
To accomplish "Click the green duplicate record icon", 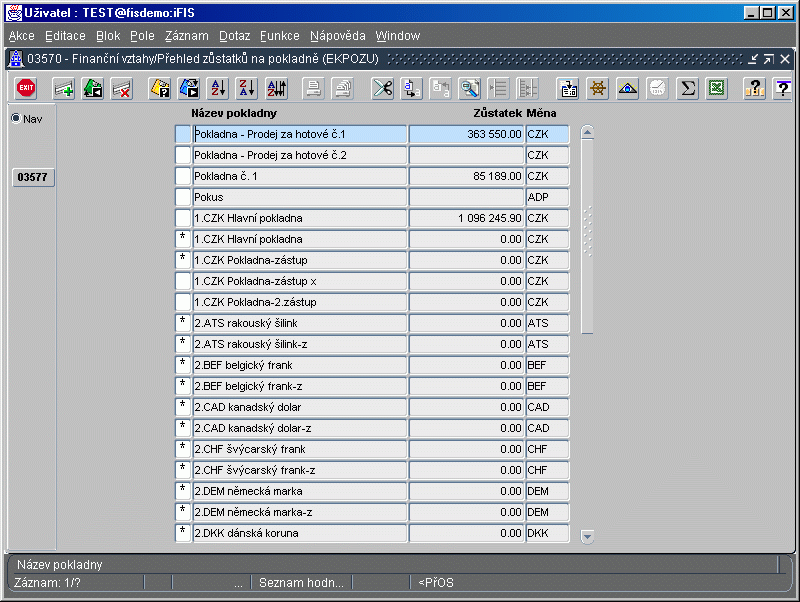I will click(x=93, y=88).
